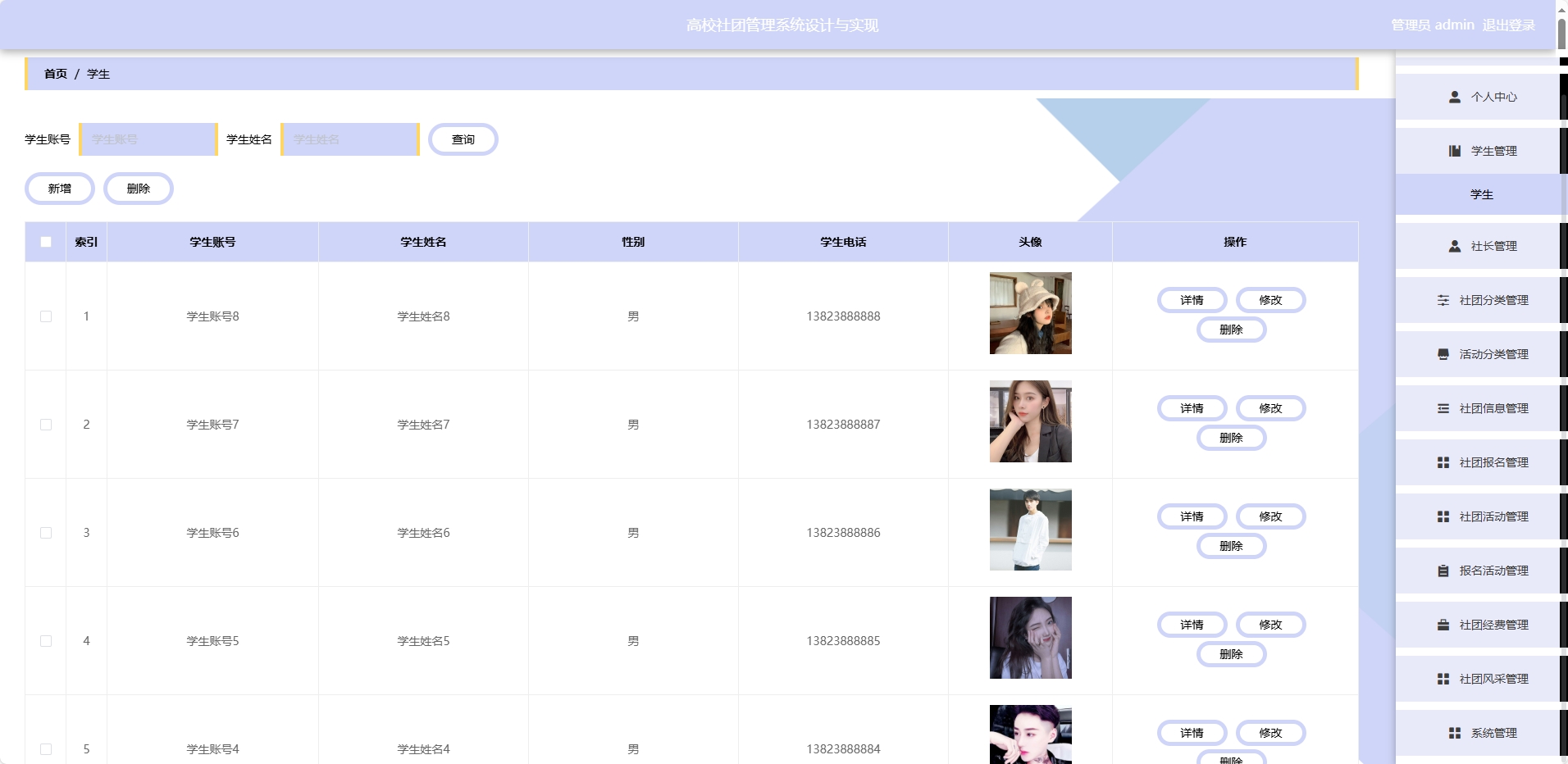Click 详情 for 学生账号4
This screenshot has height=764, width=1568.
[x=1192, y=733]
